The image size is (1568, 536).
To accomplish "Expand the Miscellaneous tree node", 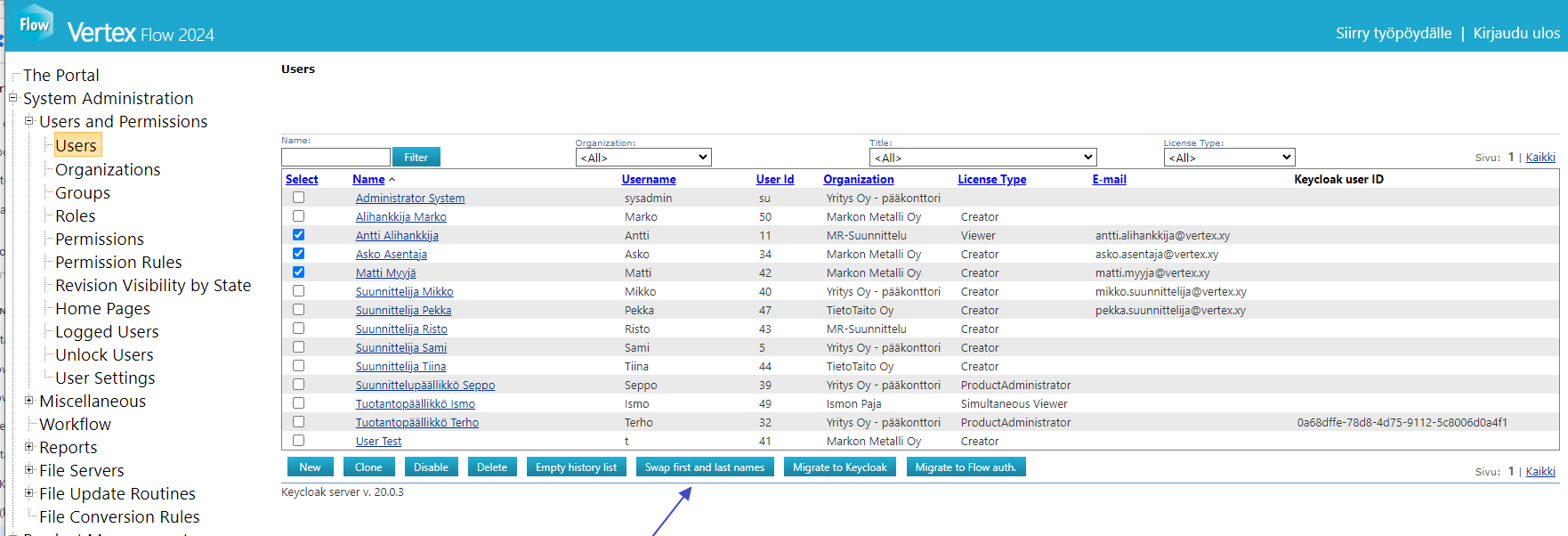I will 29,401.
